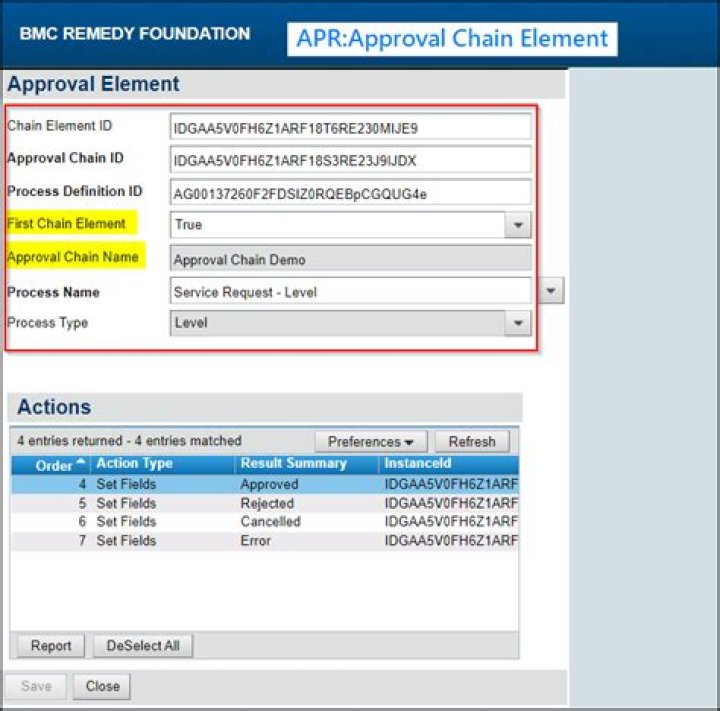Select the row with Error result
The width and height of the screenshot is (720, 711).
pos(265,541)
